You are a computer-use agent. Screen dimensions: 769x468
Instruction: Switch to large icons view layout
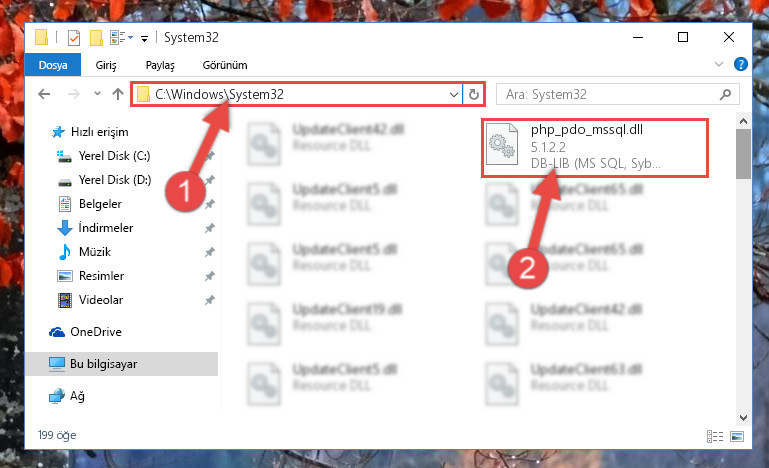coord(737,436)
